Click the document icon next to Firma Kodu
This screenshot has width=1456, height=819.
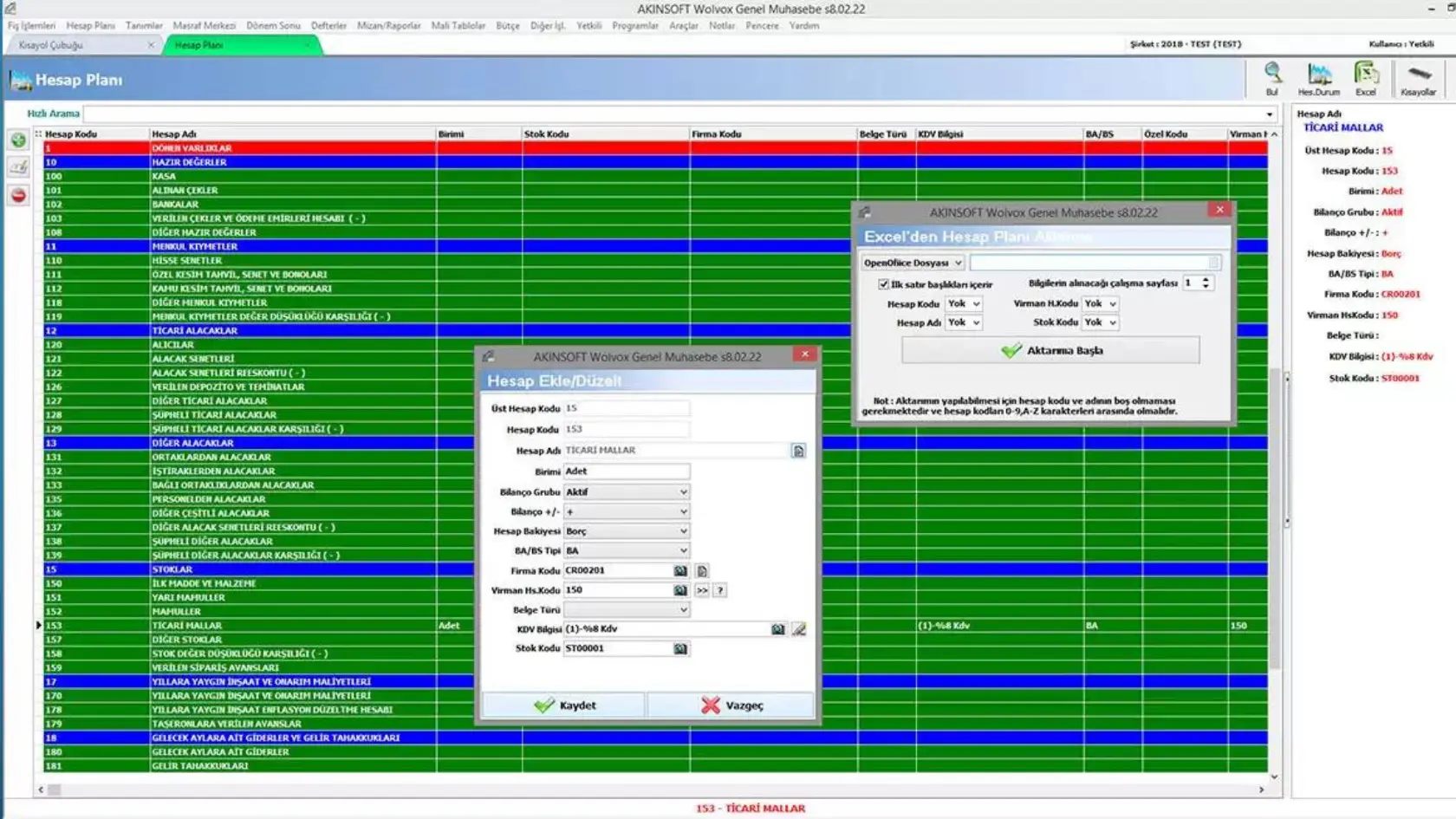pyautogui.click(x=702, y=571)
